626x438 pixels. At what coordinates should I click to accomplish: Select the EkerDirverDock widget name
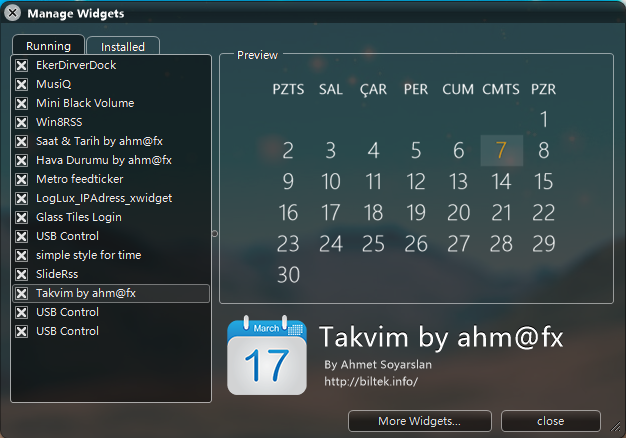[76, 65]
